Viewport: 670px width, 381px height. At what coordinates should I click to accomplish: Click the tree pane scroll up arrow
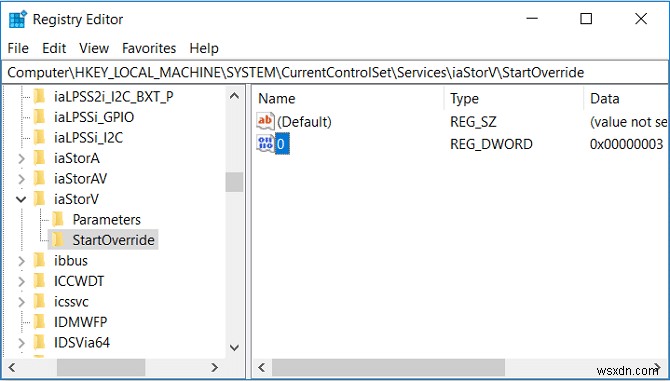(x=234, y=96)
